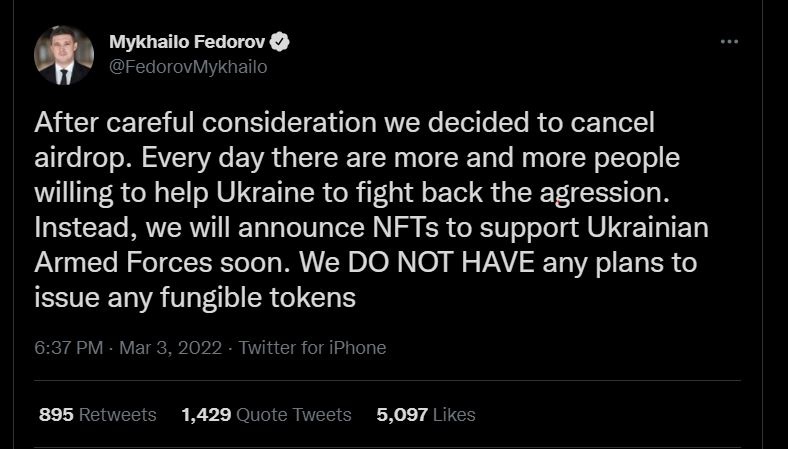
Task: Click the 6:37 PM timestamp
Action: point(68,348)
